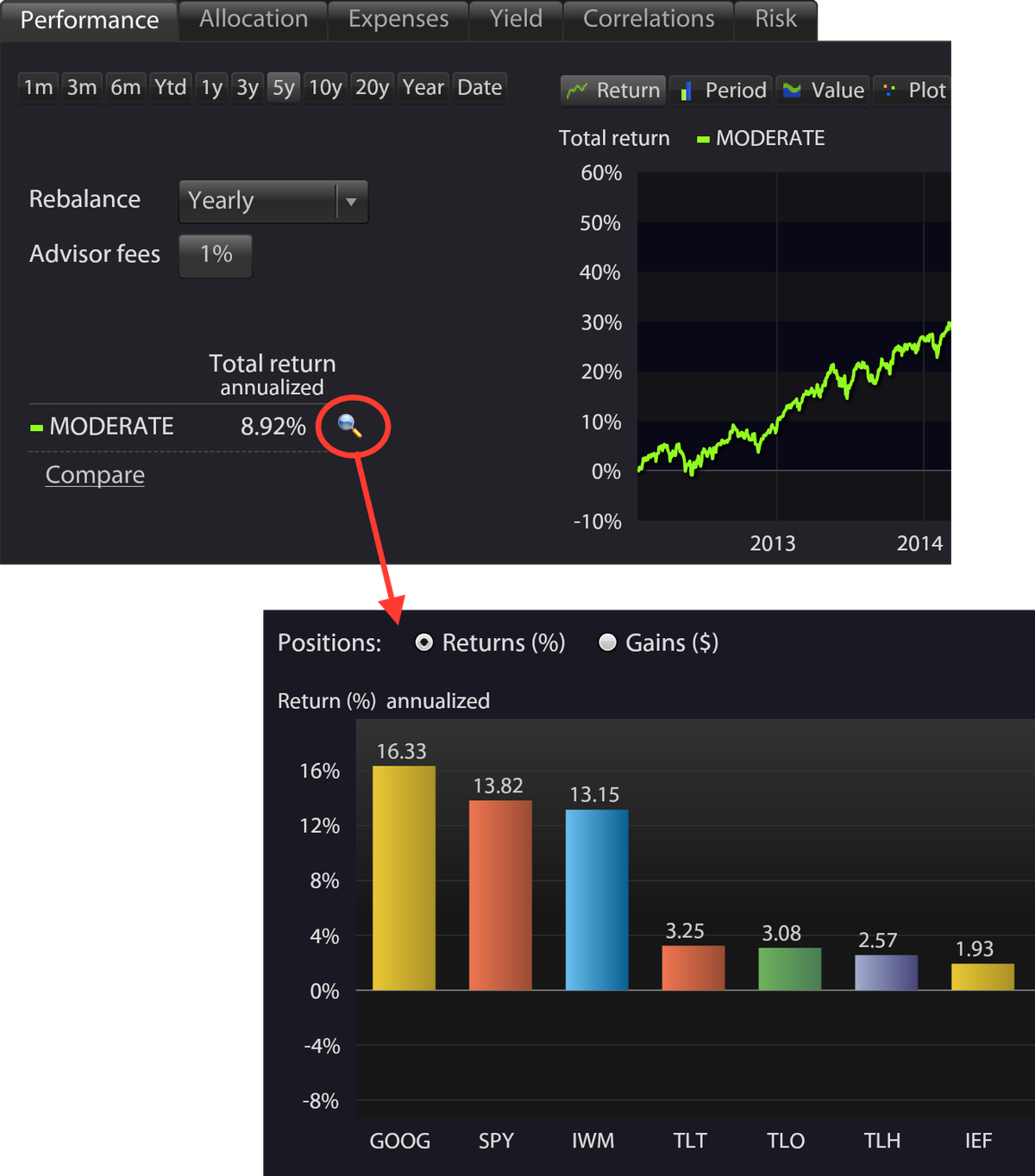Click the TLT ticker label
The image size is (1035, 1176).
[x=690, y=1141]
